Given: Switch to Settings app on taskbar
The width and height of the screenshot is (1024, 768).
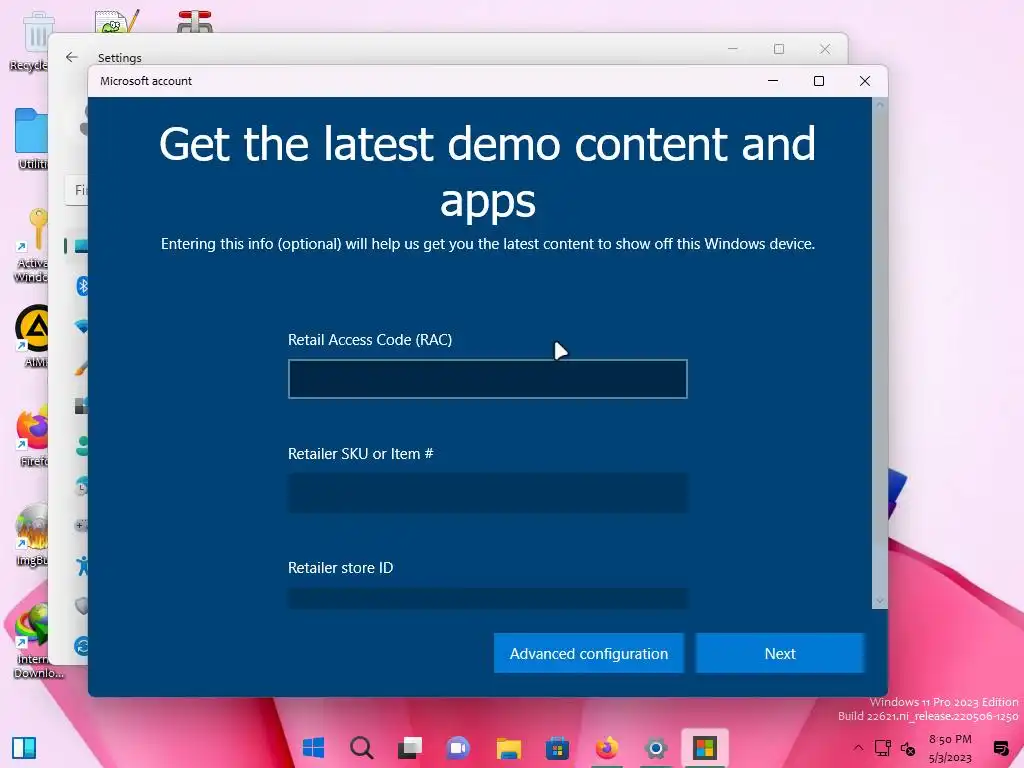Looking at the screenshot, I should point(656,748).
